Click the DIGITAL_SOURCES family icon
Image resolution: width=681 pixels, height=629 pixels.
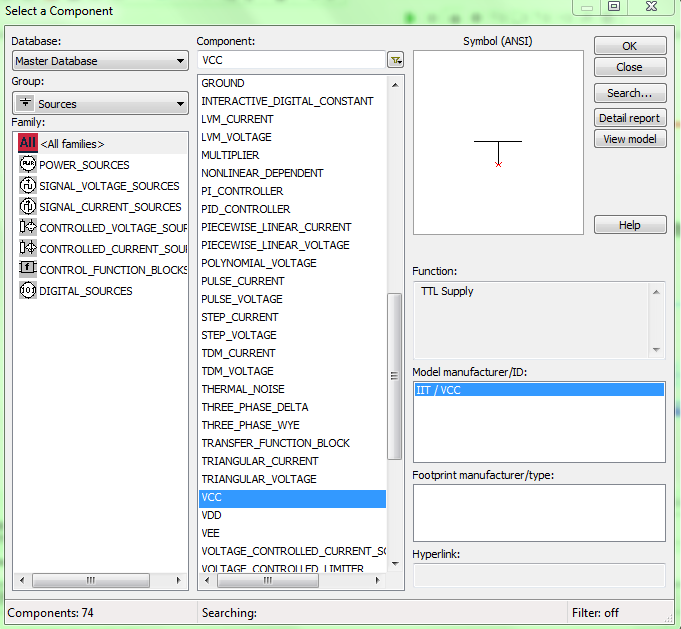click(28, 290)
